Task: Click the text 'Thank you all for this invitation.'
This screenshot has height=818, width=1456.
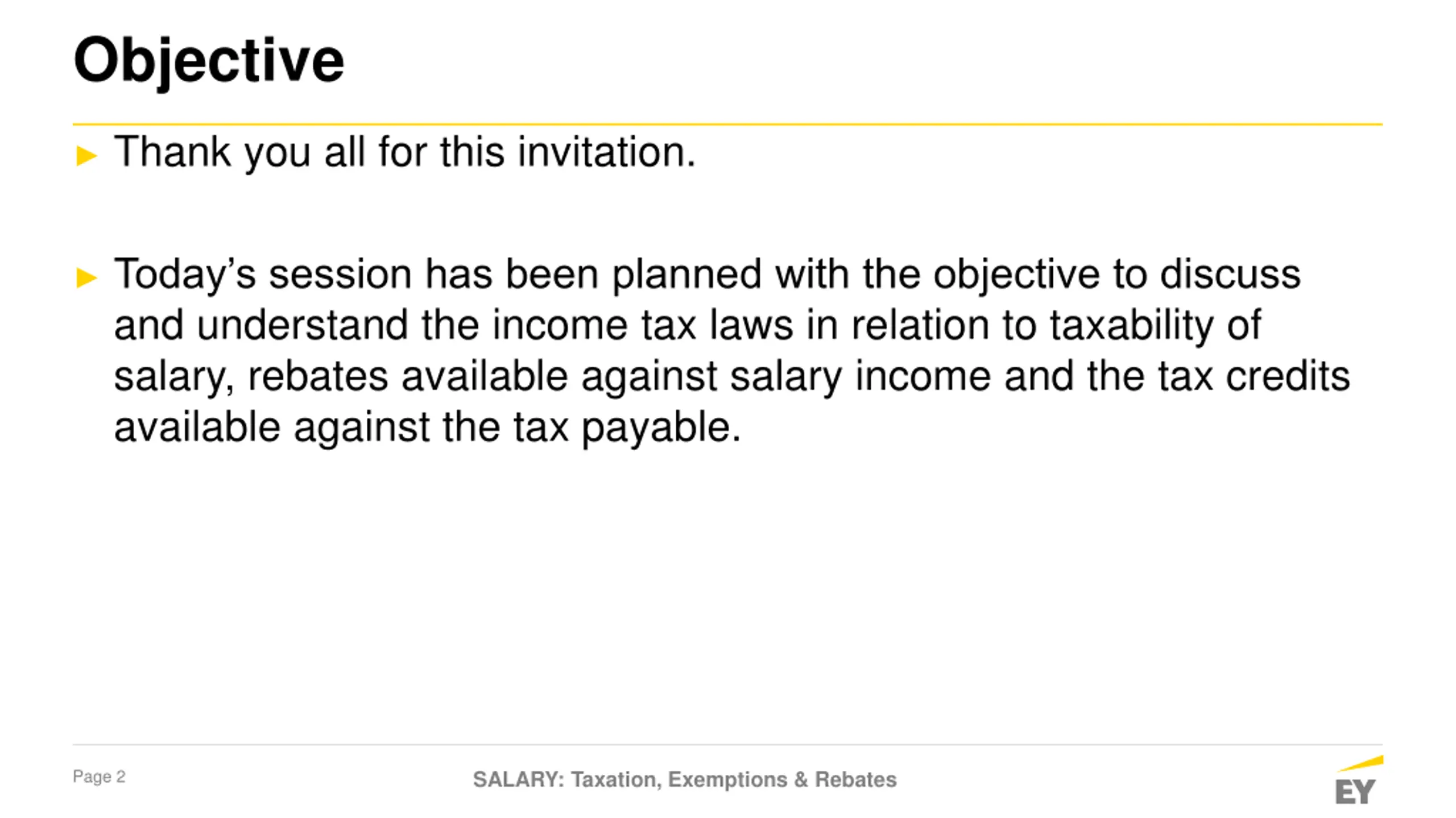Action: 405,152
